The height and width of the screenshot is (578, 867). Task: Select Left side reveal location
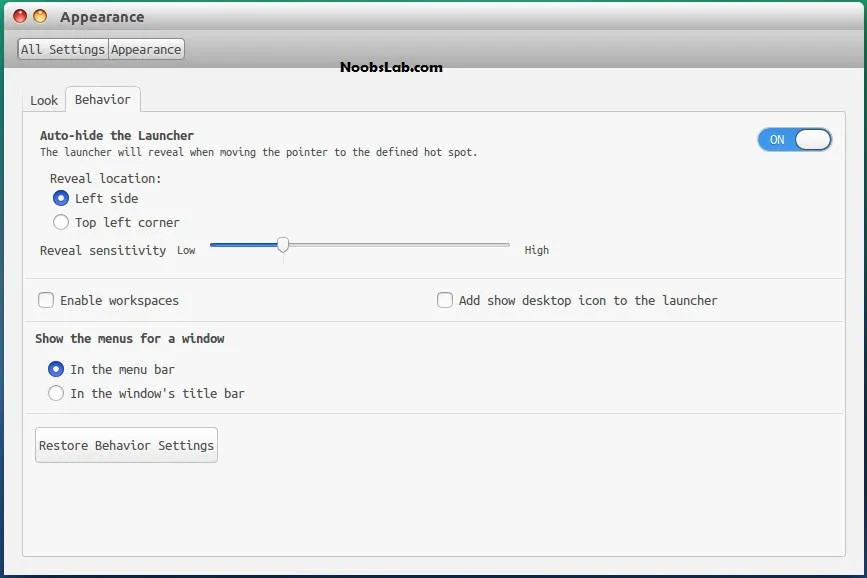(x=61, y=198)
